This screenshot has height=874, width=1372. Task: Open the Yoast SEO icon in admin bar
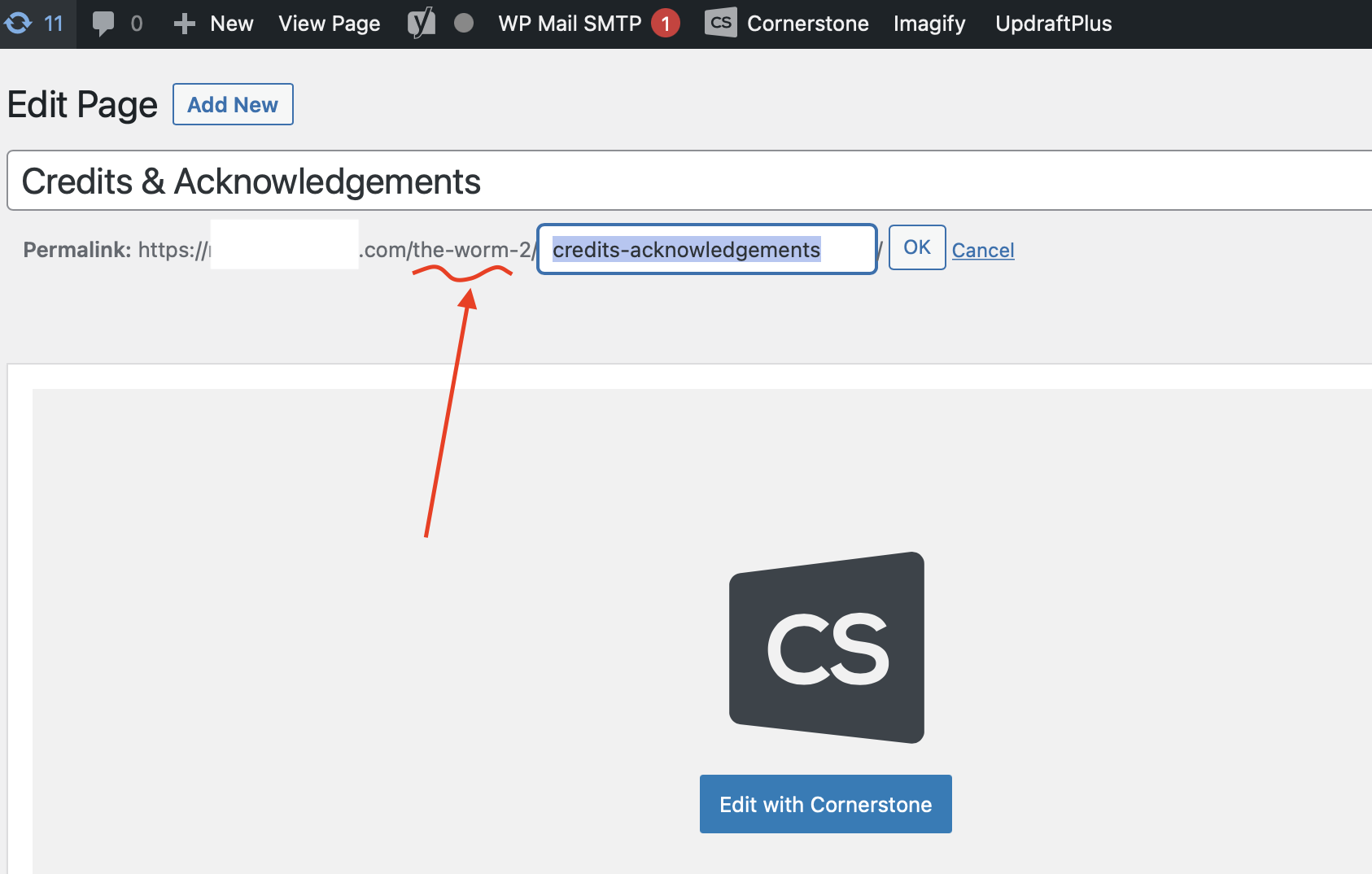[421, 24]
